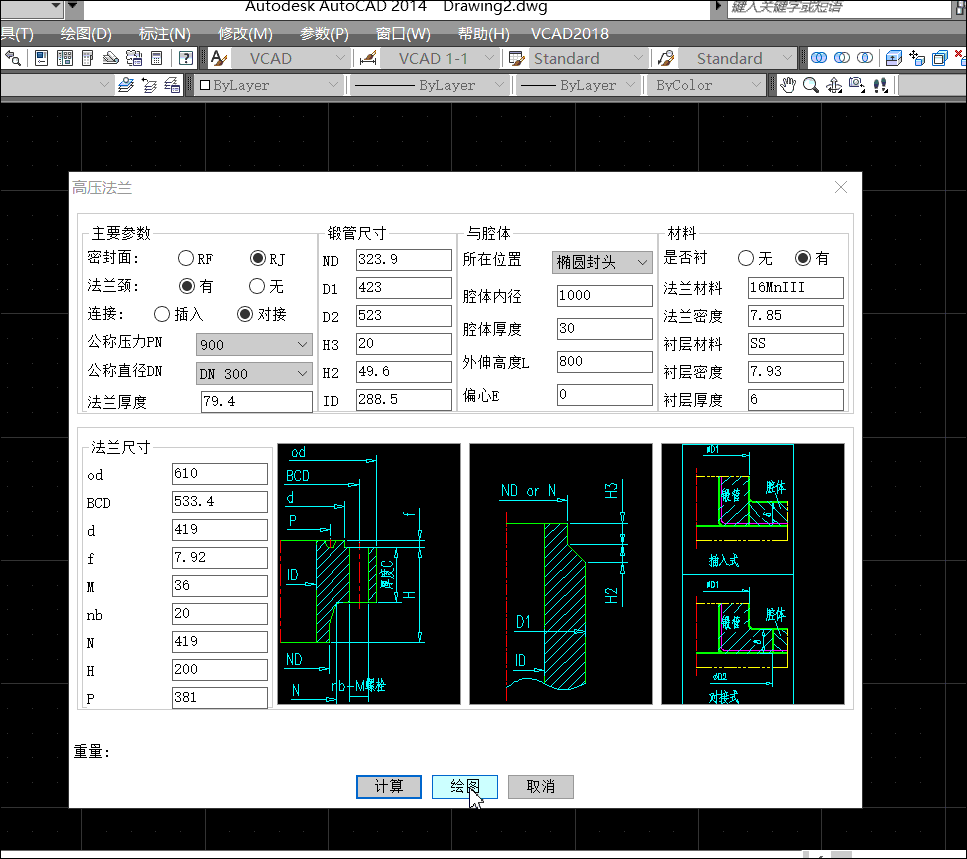Select the Pan hand tool
This screenshot has height=859, width=967.
[x=788, y=85]
